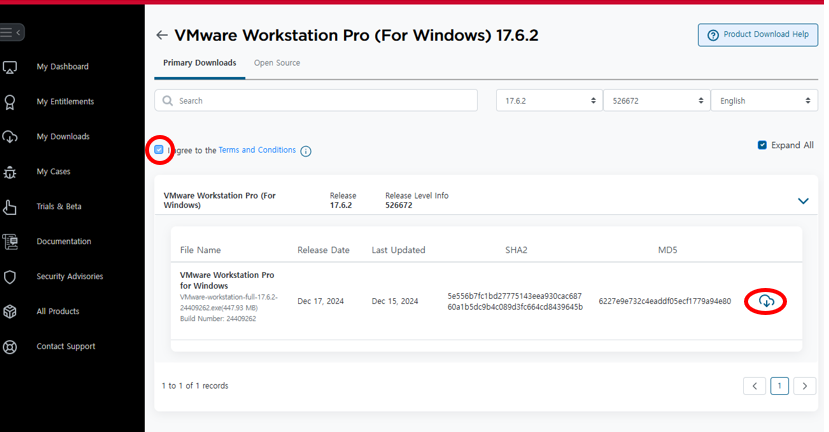Open All Products in the sidebar
The image size is (829, 432).
pos(58,311)
